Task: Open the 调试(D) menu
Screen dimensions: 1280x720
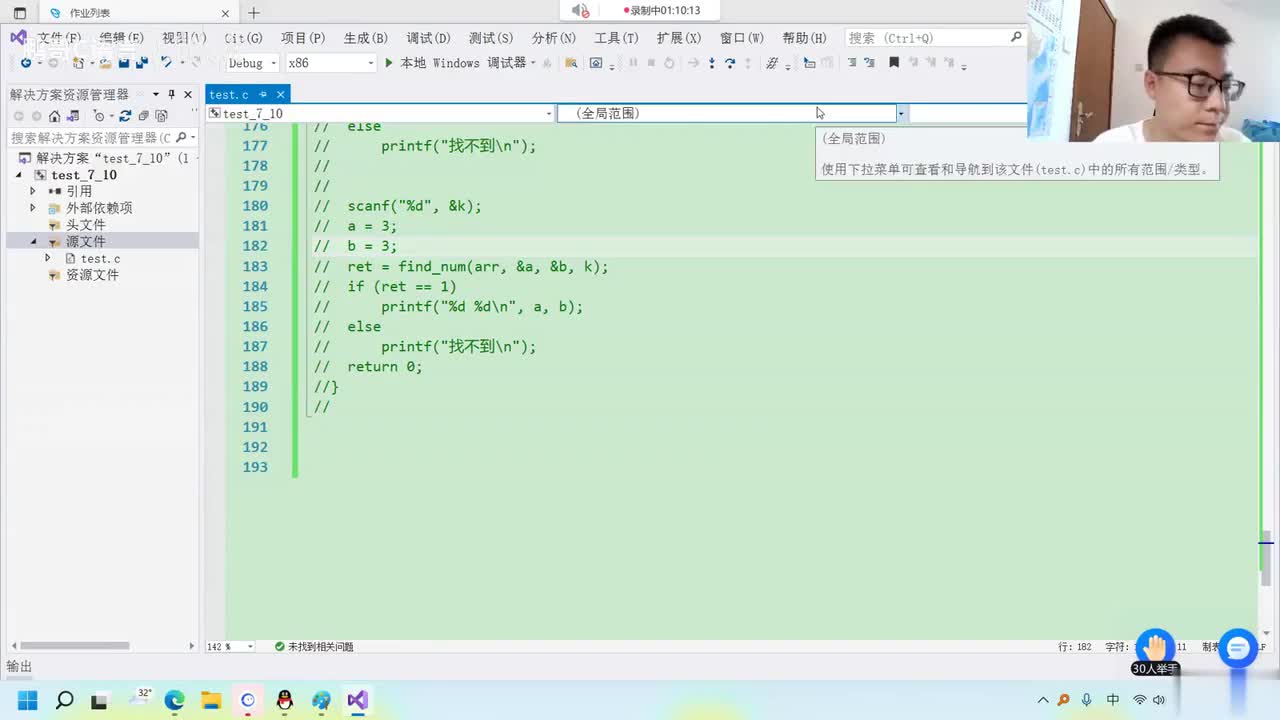Action: click(x=428, y=38)
